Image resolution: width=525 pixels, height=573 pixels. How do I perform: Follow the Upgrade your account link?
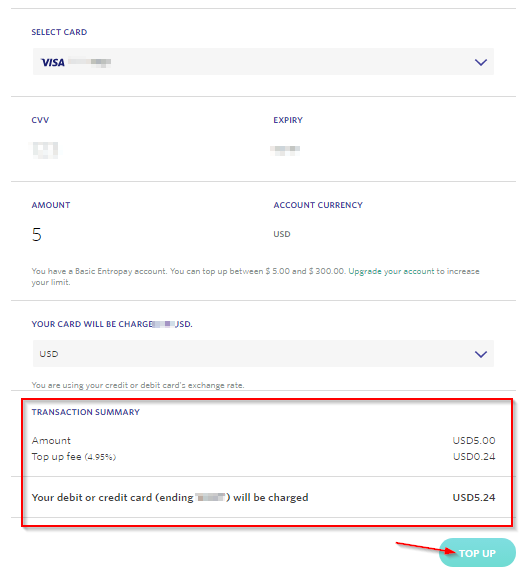391,272
